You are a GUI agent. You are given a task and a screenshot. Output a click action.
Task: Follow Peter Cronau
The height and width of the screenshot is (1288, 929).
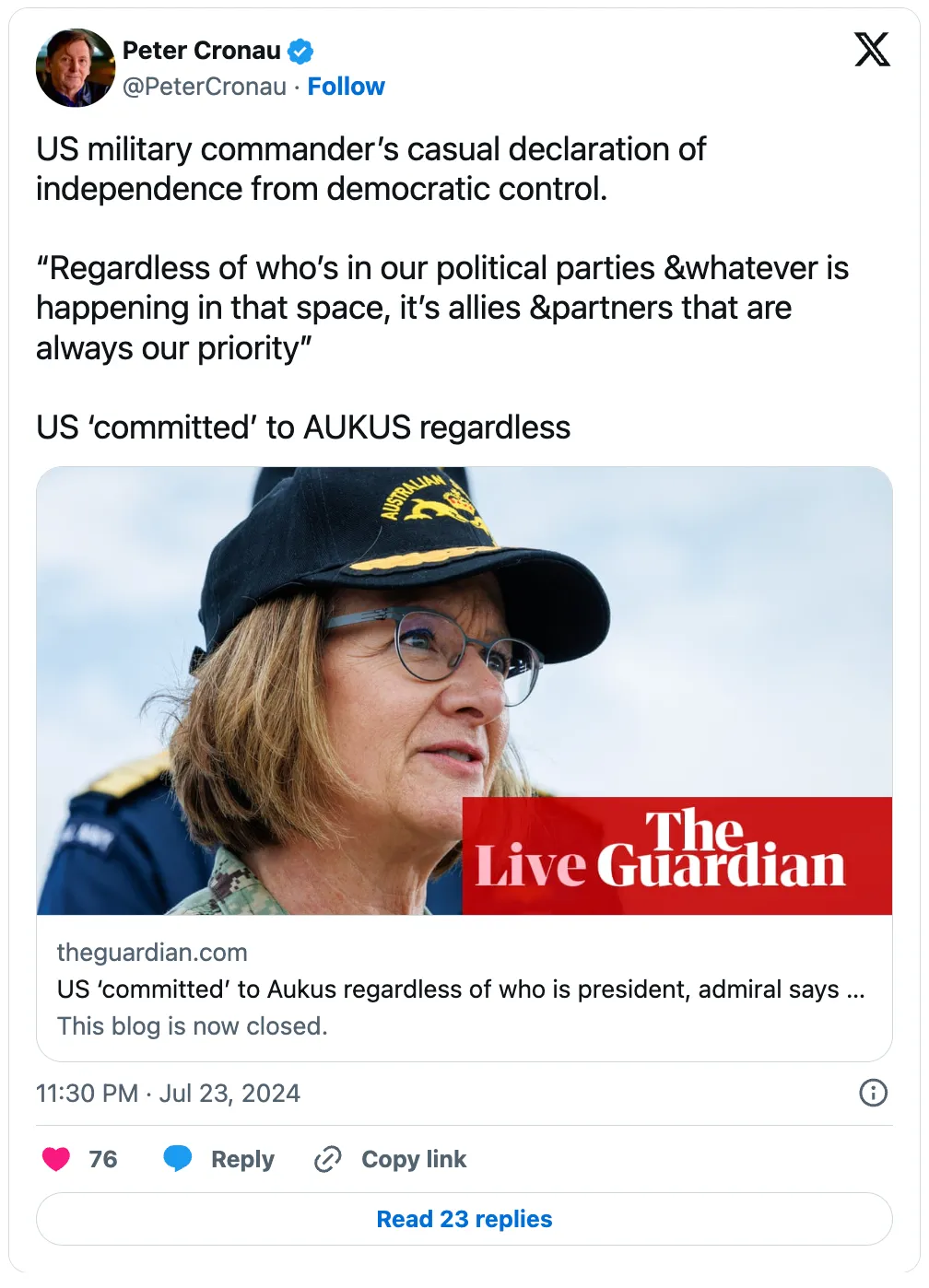346,87
